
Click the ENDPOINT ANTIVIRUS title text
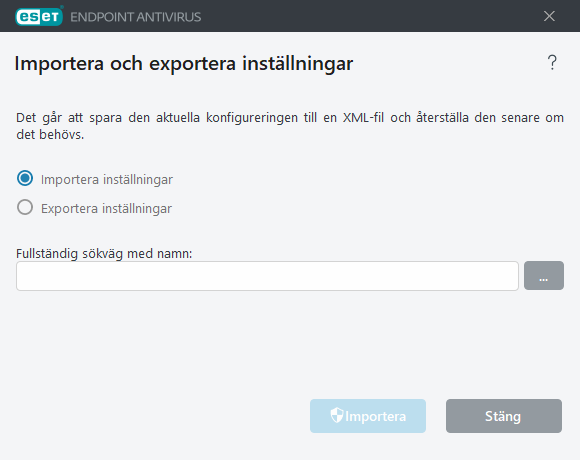136,17
